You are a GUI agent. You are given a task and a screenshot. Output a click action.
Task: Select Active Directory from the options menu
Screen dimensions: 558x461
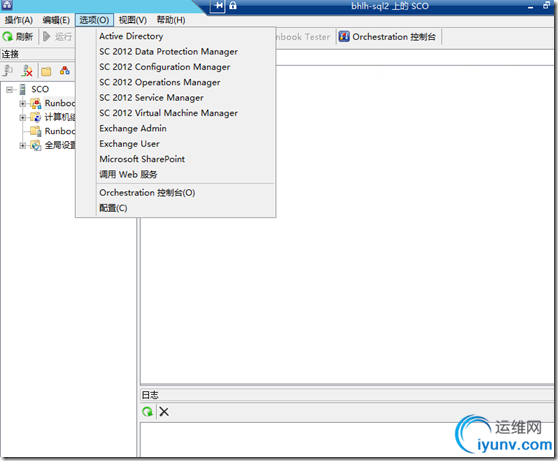[x=176, y=36]
